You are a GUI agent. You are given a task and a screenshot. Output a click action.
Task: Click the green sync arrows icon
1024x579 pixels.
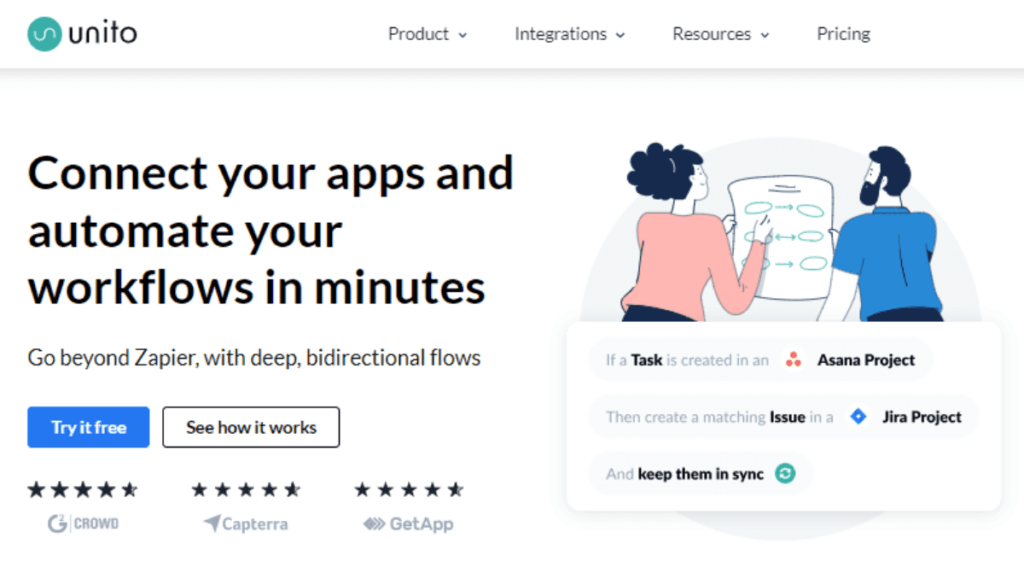784,473
